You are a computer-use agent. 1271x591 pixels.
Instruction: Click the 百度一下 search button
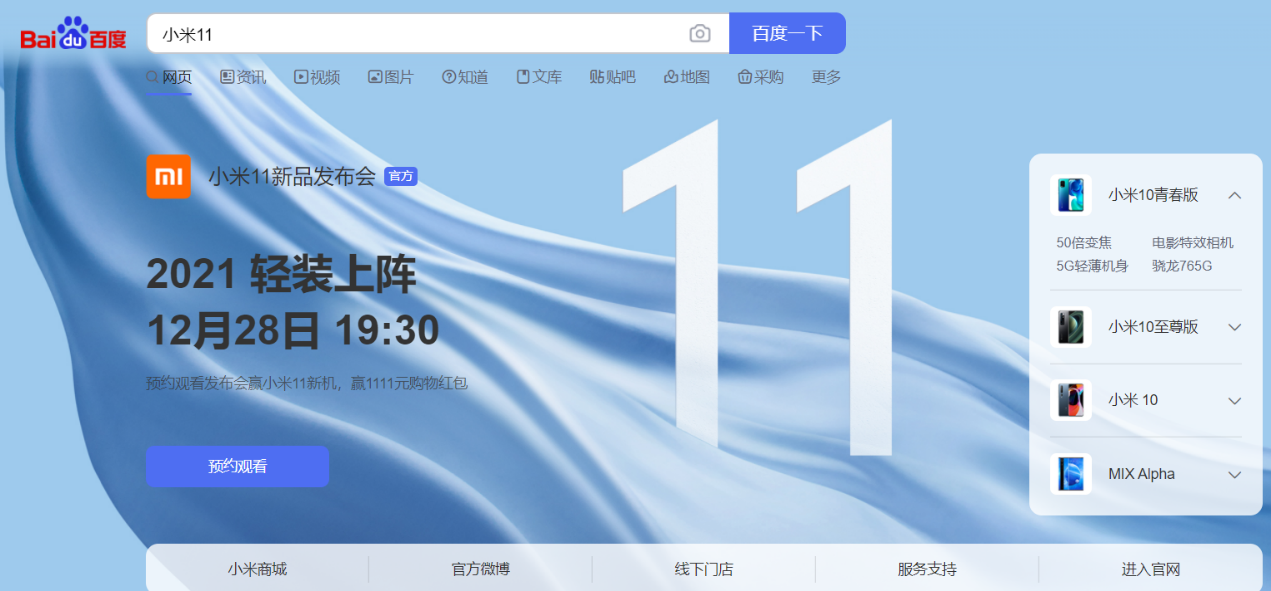pos(787,33)
